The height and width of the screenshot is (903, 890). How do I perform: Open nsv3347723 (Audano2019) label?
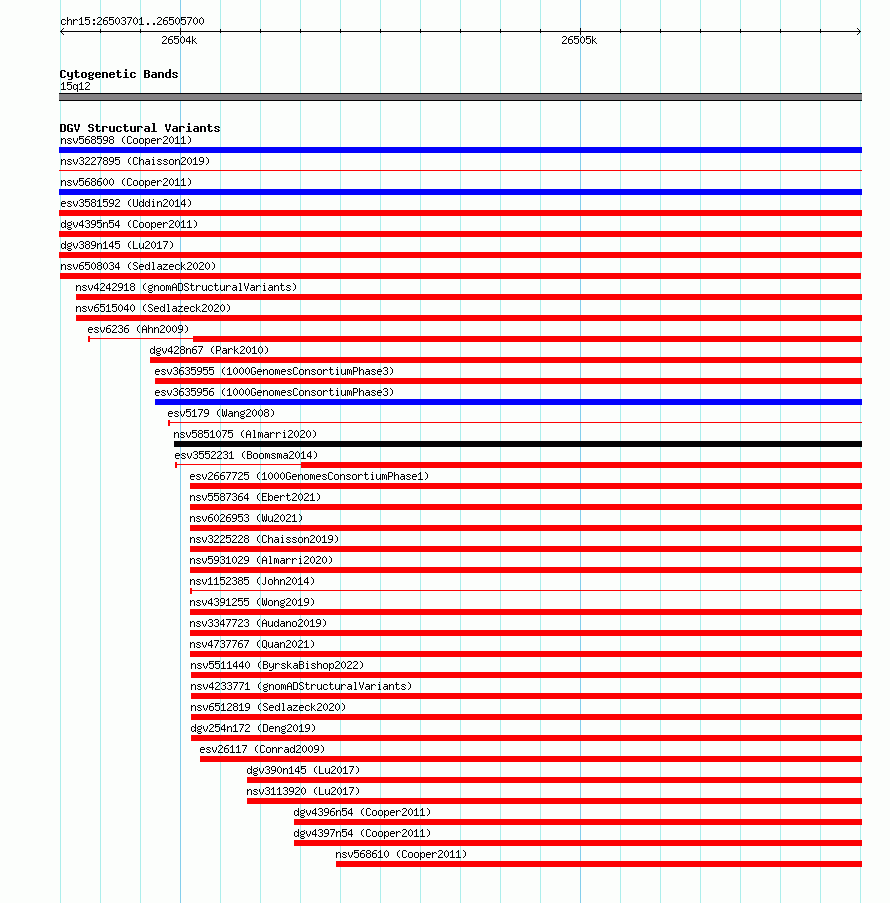(258, 624)
